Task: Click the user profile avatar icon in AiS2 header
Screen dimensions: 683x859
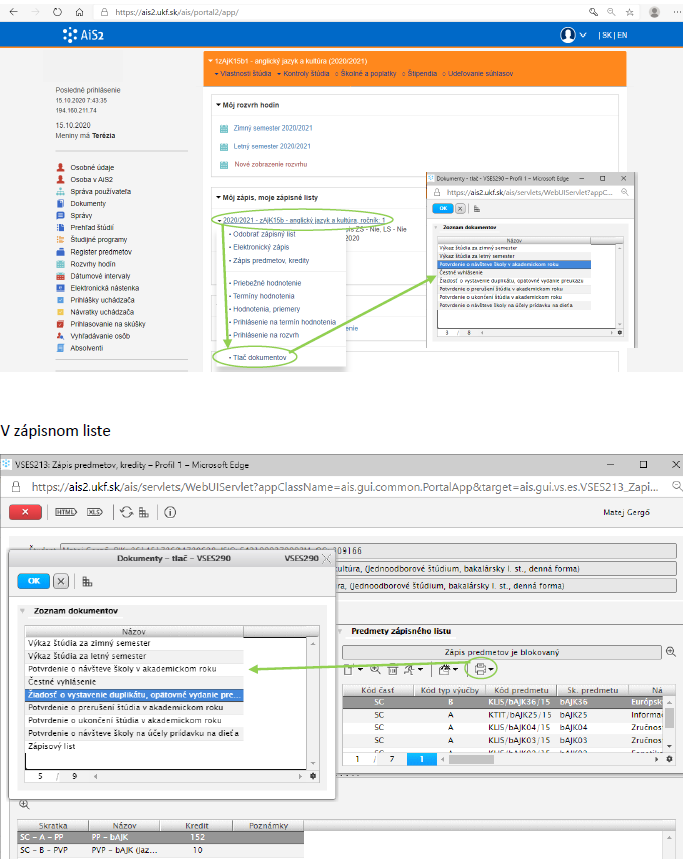Action: click(x=568, y=35)
